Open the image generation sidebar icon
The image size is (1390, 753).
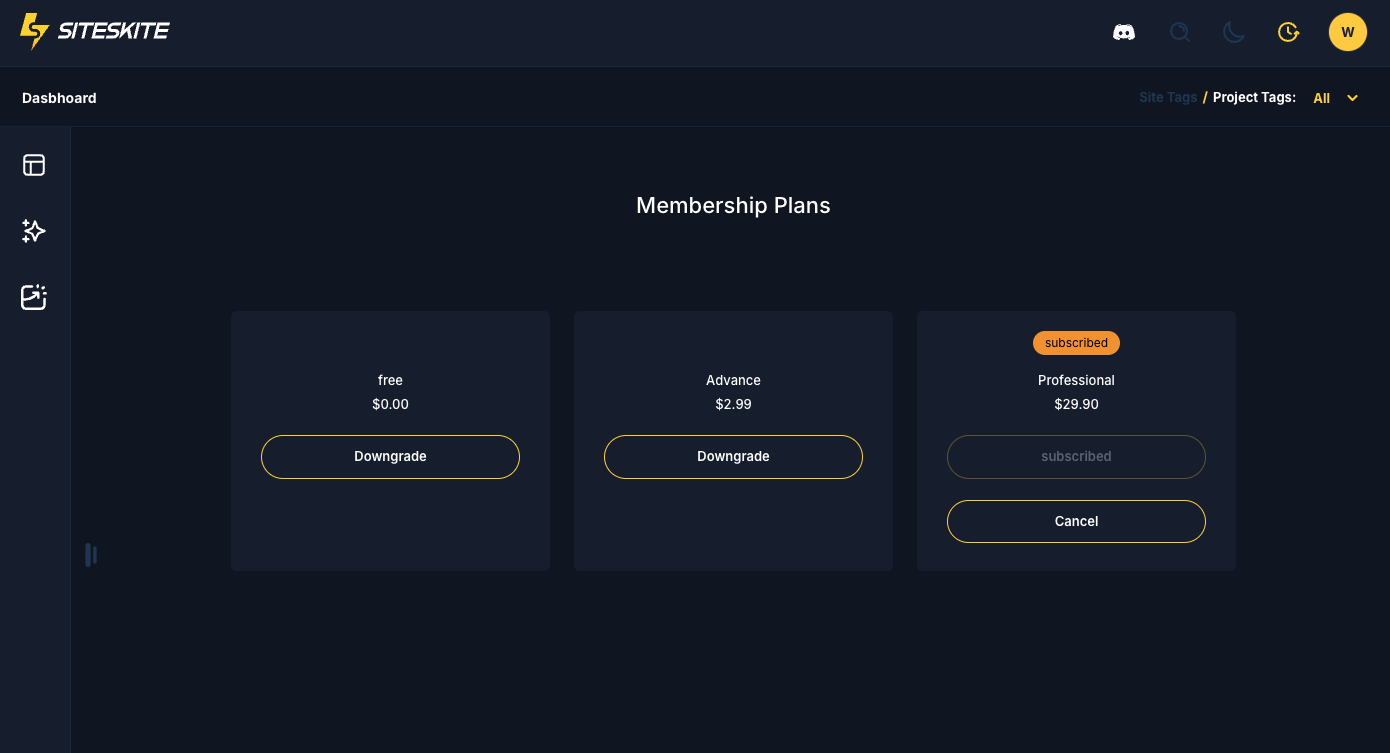tap(34, 297)
